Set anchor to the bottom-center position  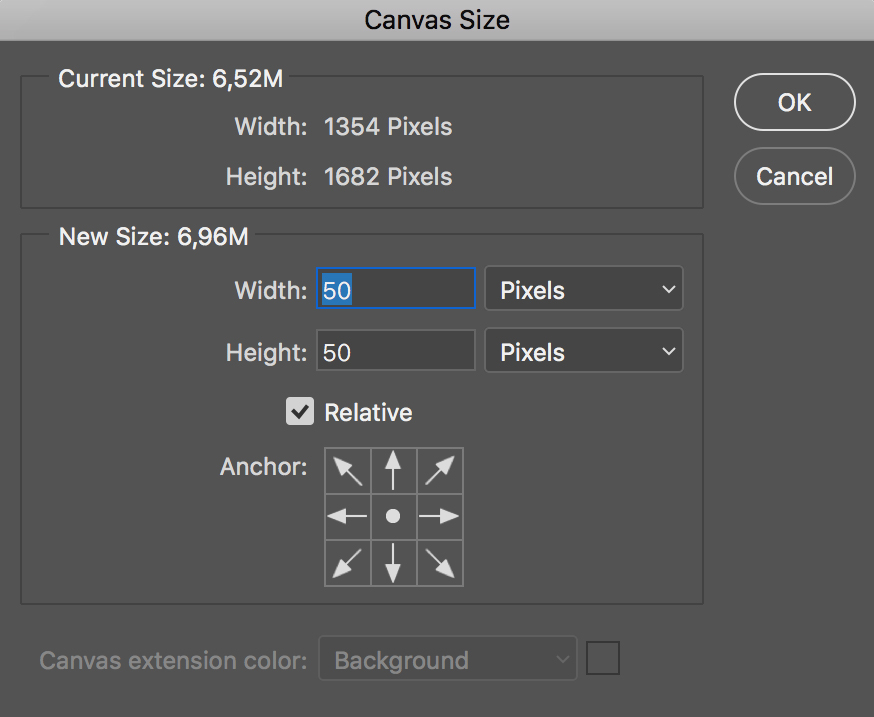point(393,563)
